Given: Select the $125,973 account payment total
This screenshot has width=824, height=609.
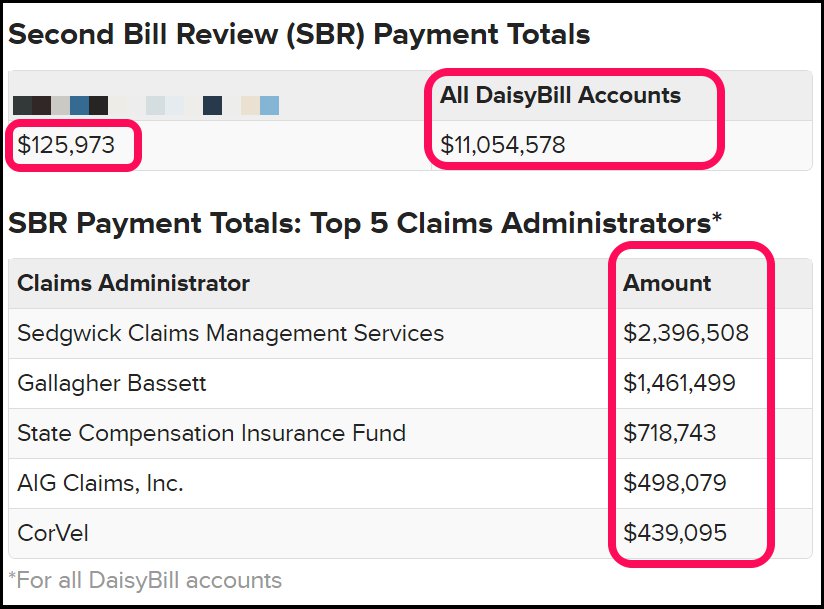Looking at the screenshot, I should pyautogui.click(x=66, y=145).
